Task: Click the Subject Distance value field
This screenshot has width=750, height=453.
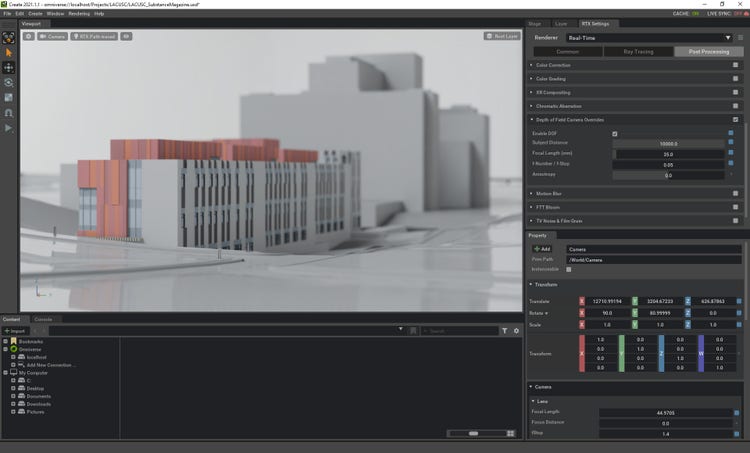Action: (x=668, y=143)
